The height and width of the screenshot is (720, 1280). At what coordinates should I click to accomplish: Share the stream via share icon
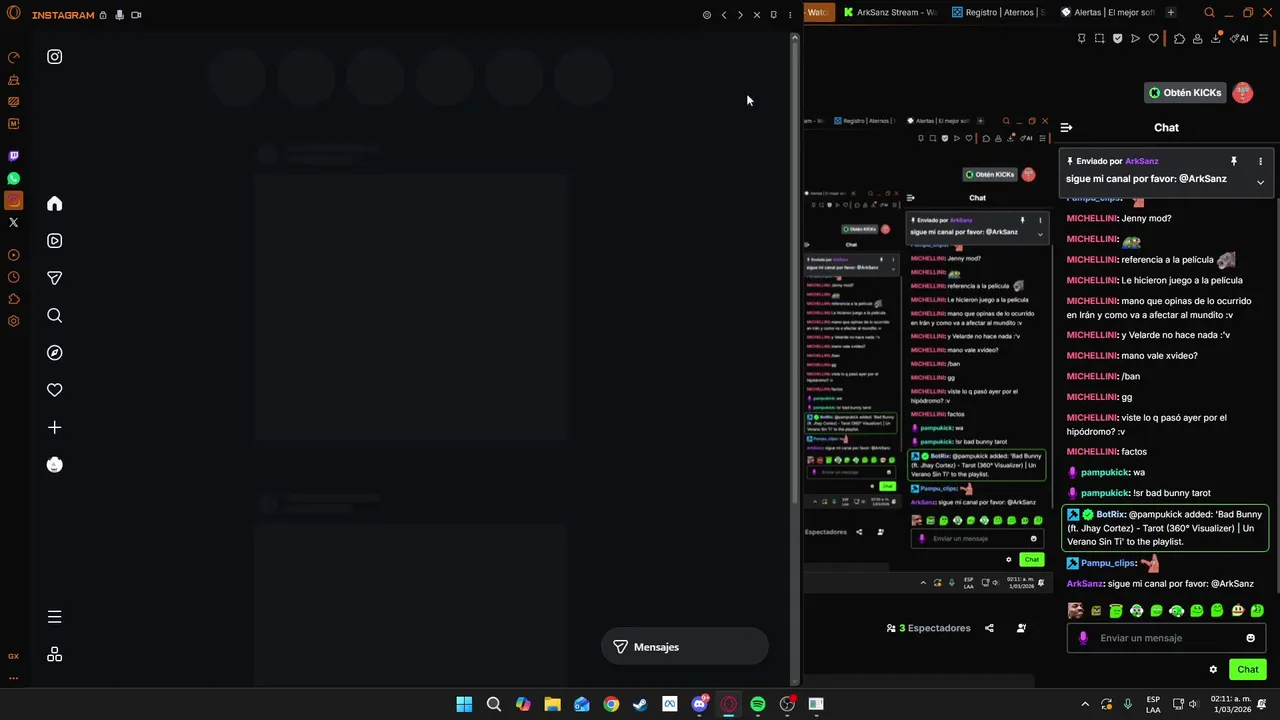point(989,628)
